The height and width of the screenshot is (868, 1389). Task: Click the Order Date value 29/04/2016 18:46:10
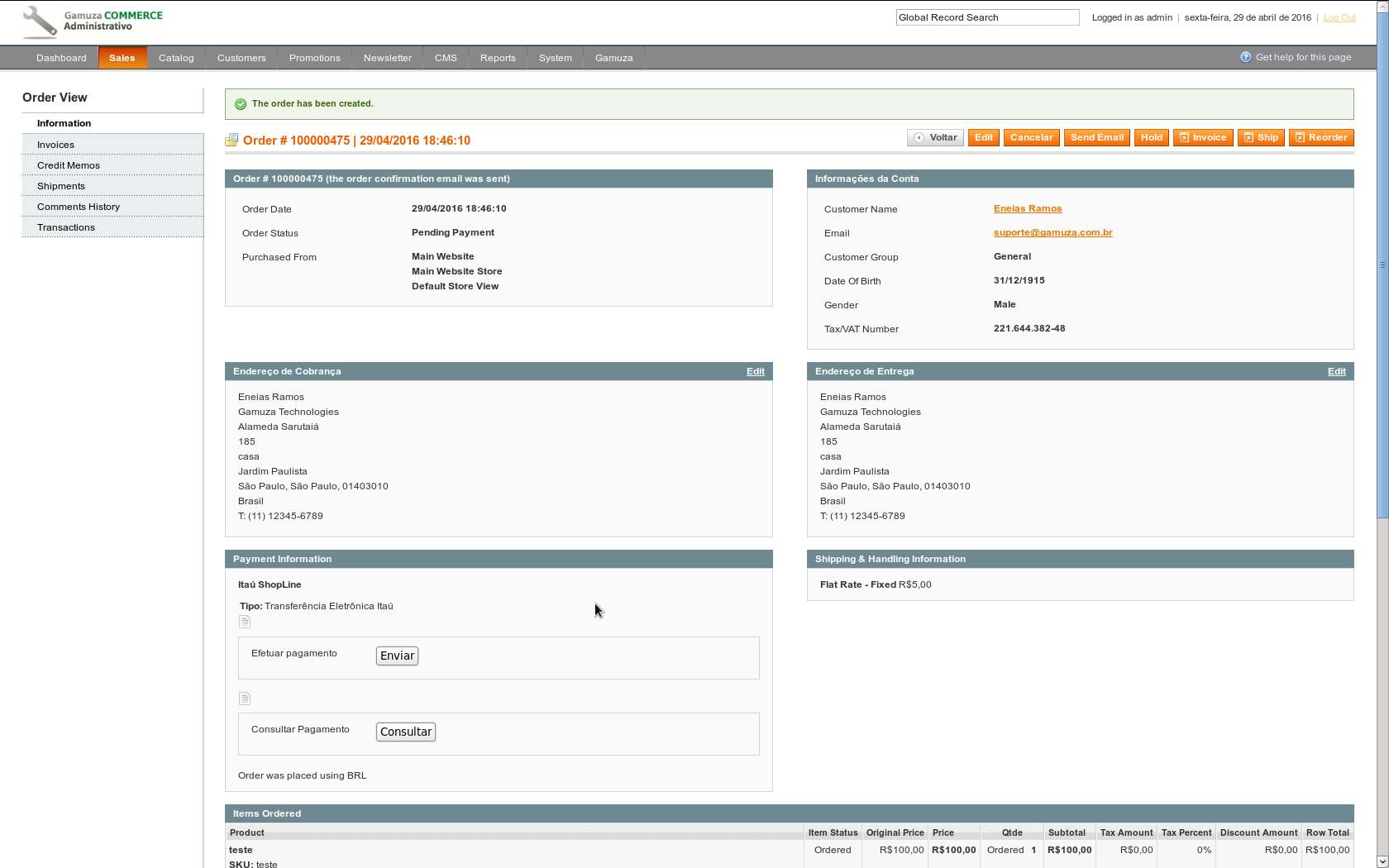[x=459, y=208]
